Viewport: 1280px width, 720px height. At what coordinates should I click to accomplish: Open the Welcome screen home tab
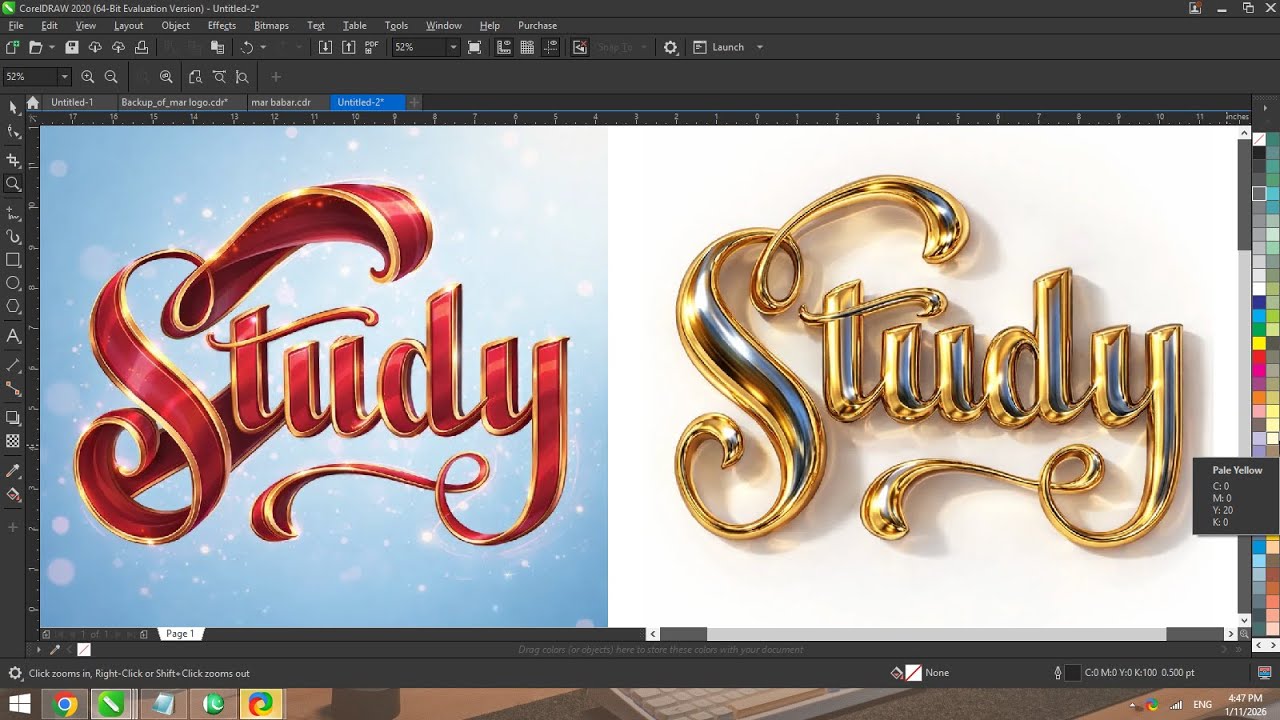(x=33, y=102)
